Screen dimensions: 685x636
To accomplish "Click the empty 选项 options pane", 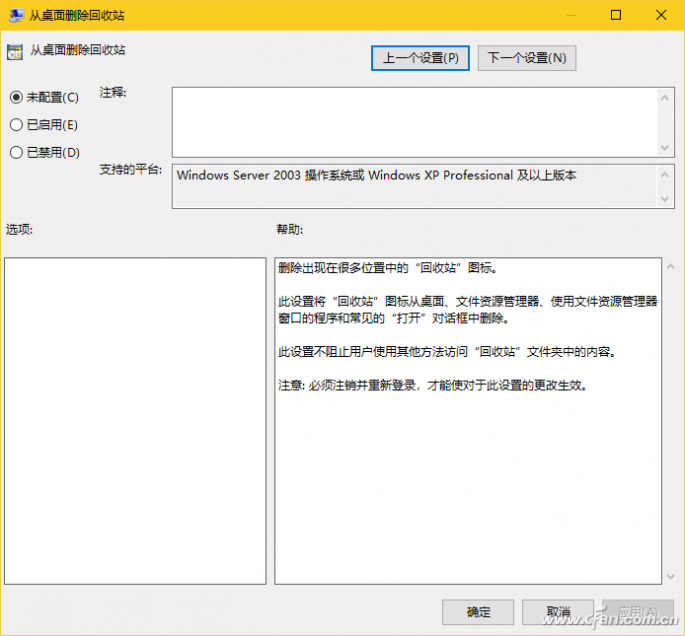I will click(x=135, y=421).
